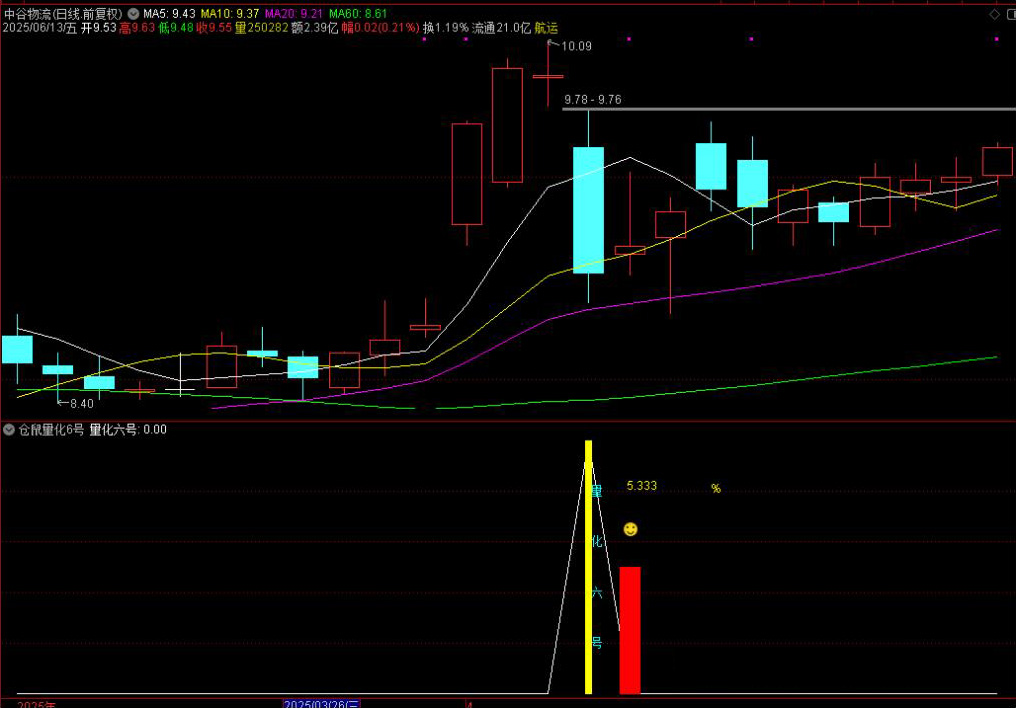This screenshot has width=1016, height=708.
Task: Click the 10.09 high price label
Action: point(577,46)
